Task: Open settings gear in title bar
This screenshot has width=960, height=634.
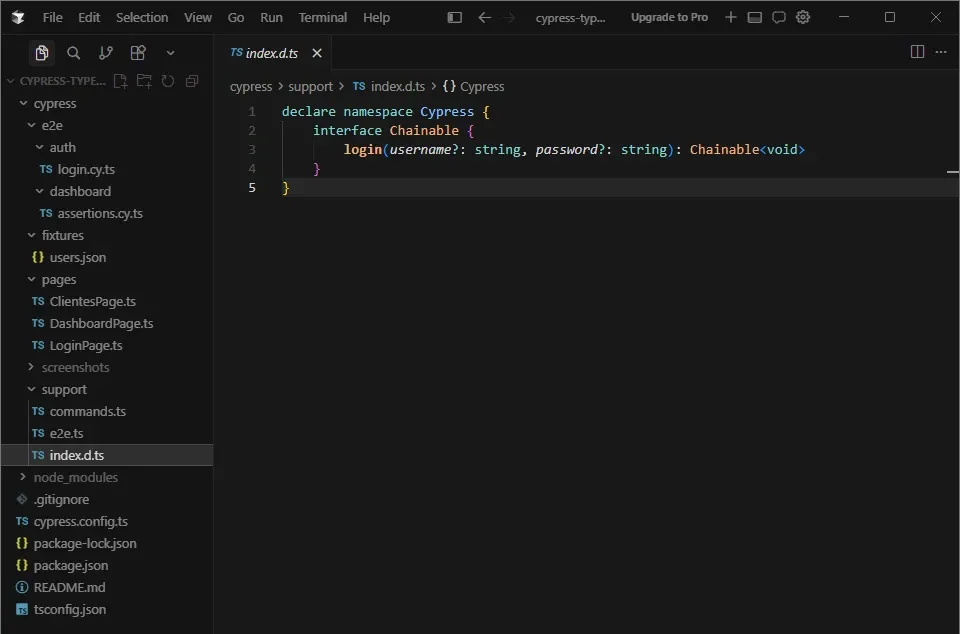Action: (803, 18)
